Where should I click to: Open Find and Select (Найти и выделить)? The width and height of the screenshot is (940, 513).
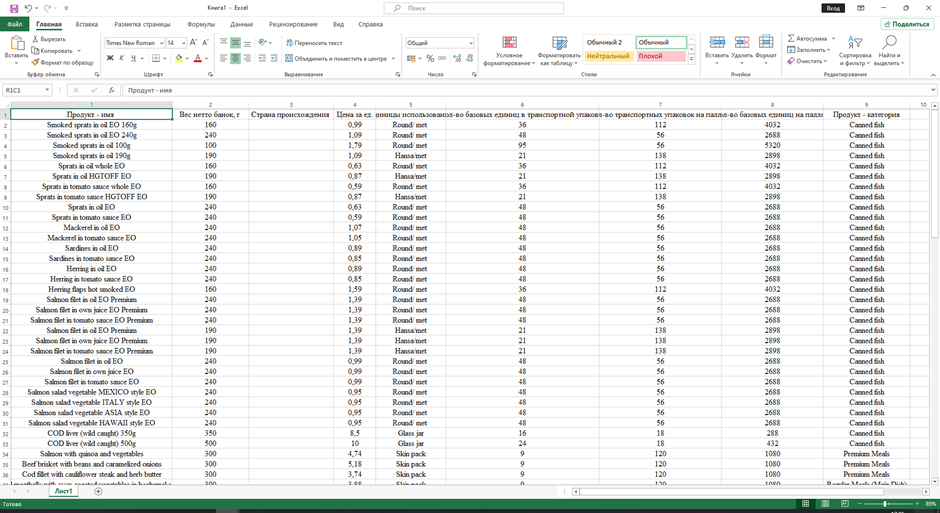(x=888, y=52)
